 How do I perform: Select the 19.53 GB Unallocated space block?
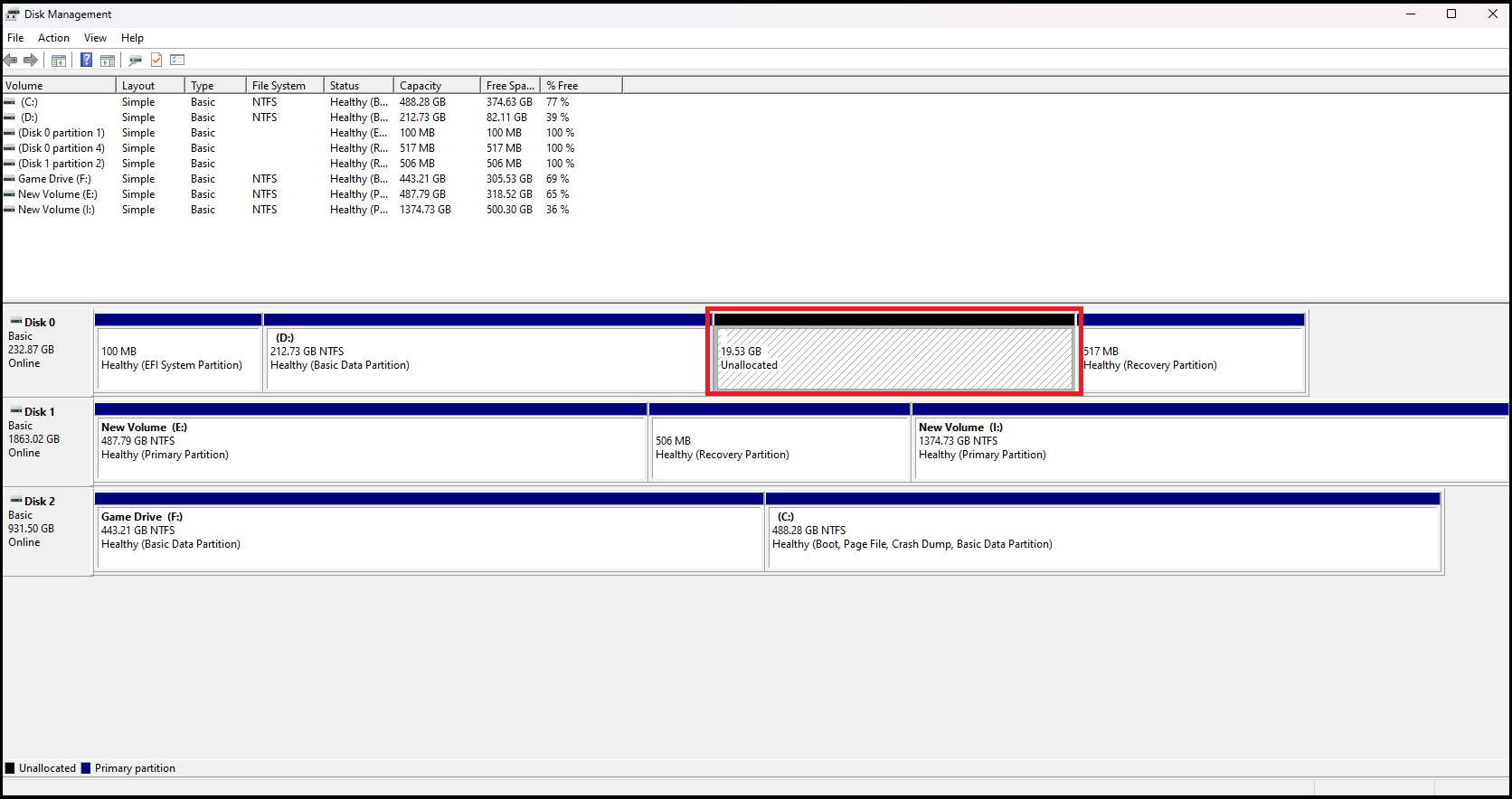coord(893,359)
